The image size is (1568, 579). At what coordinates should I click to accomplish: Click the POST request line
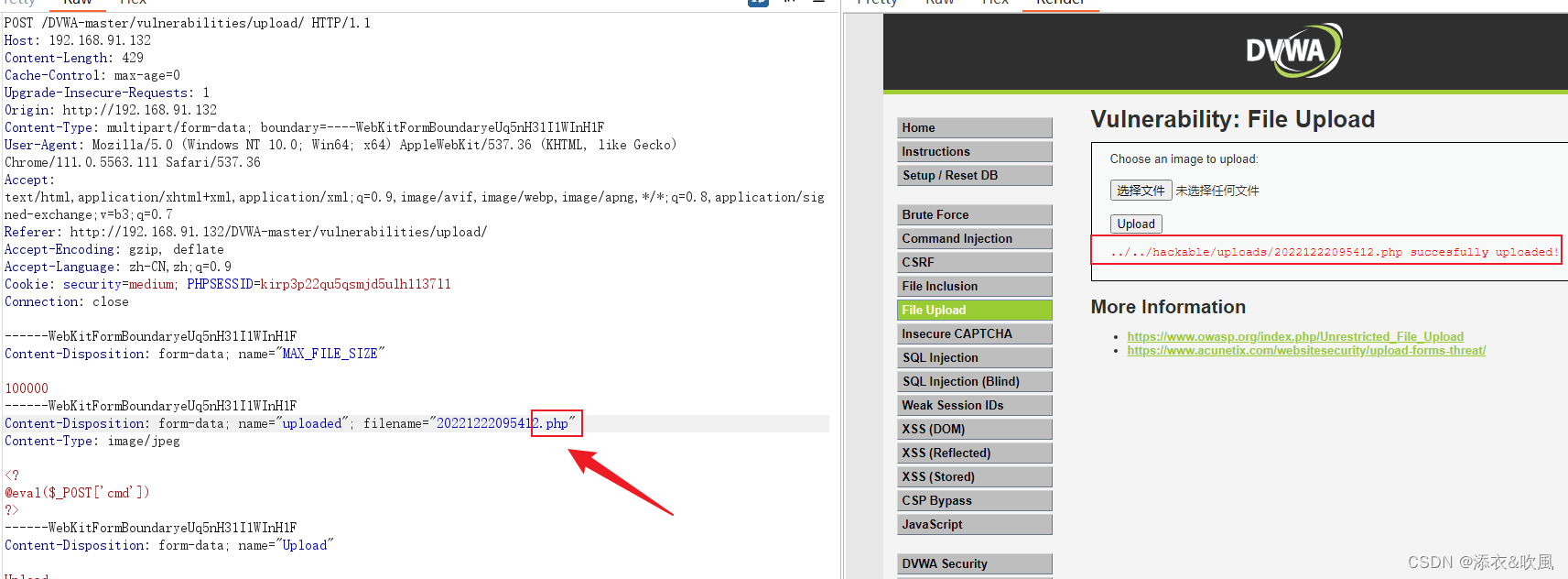point(188,23)
